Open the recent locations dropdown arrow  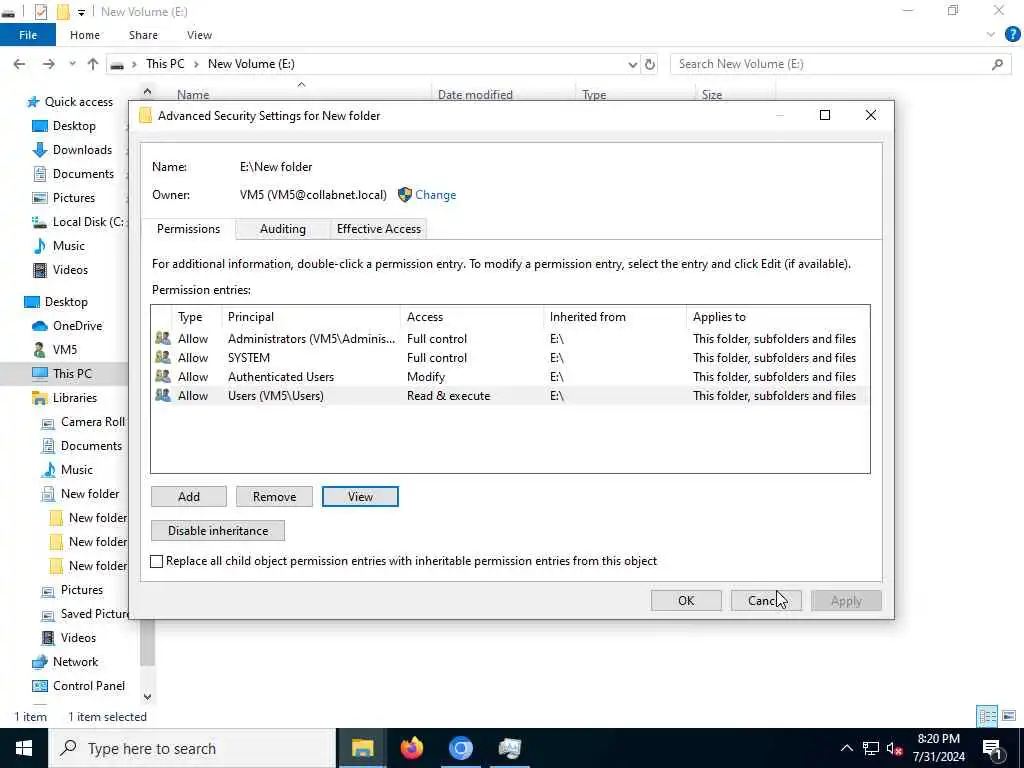tap(72, 64)
